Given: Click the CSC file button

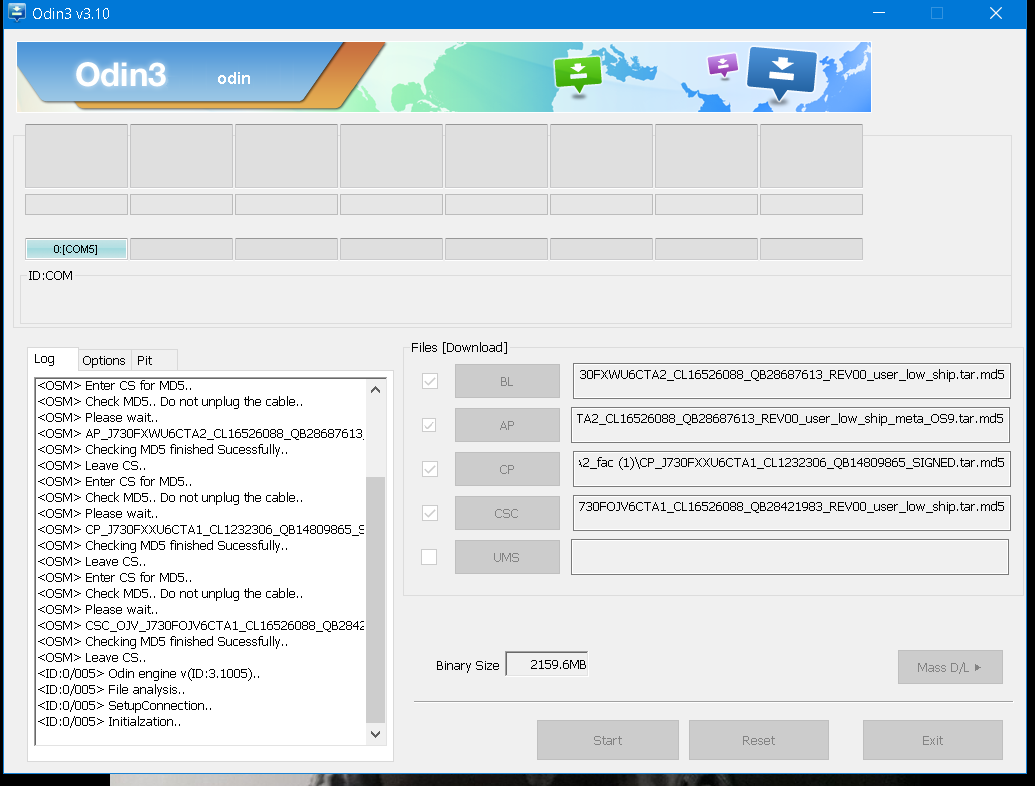Looking at the screenshot, I should 507,513.
